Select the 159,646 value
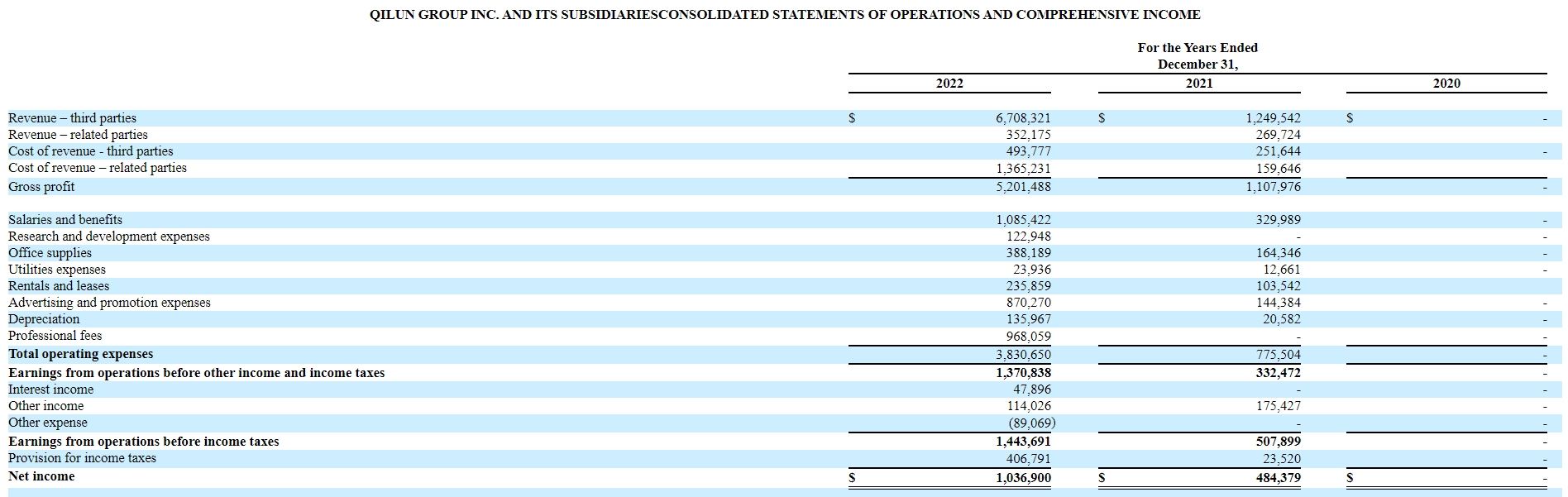The height and width of the screenshot is (497, 1568). (x=1278, y=169)
